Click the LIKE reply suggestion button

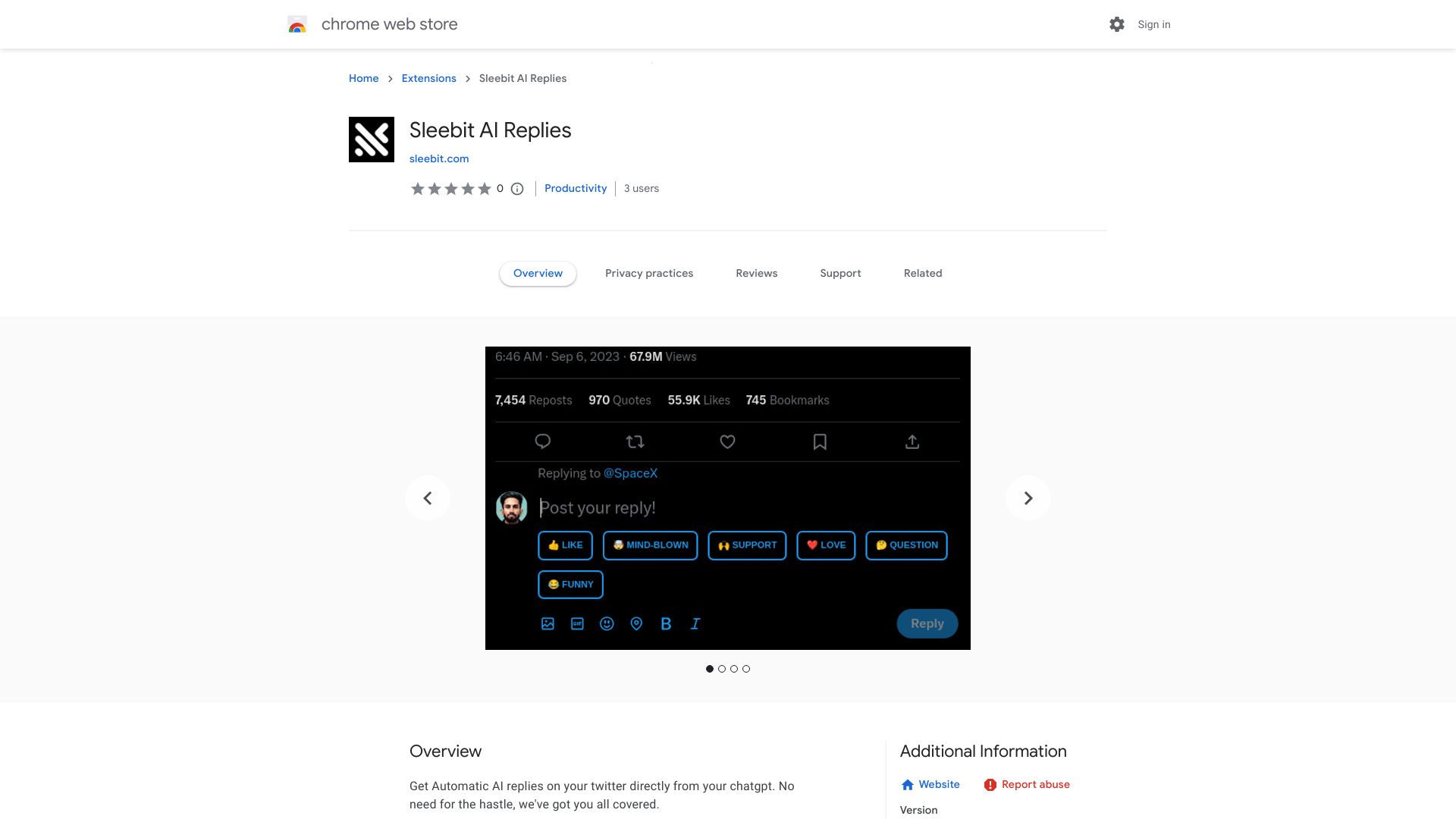click(565, 545)
